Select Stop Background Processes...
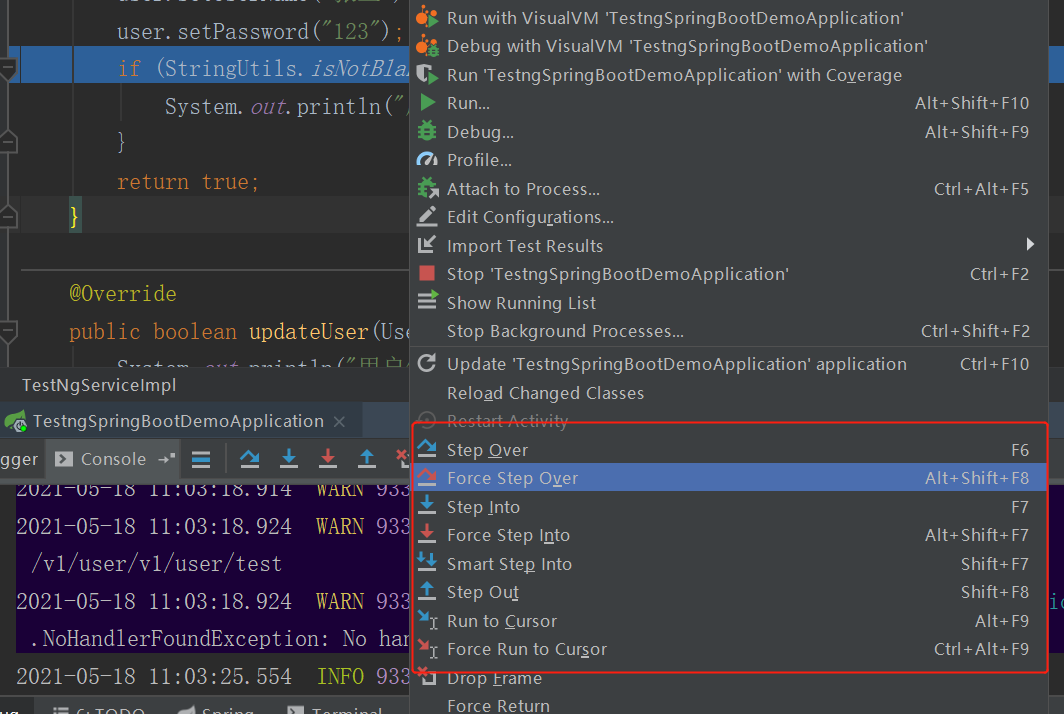 (729, 332)
